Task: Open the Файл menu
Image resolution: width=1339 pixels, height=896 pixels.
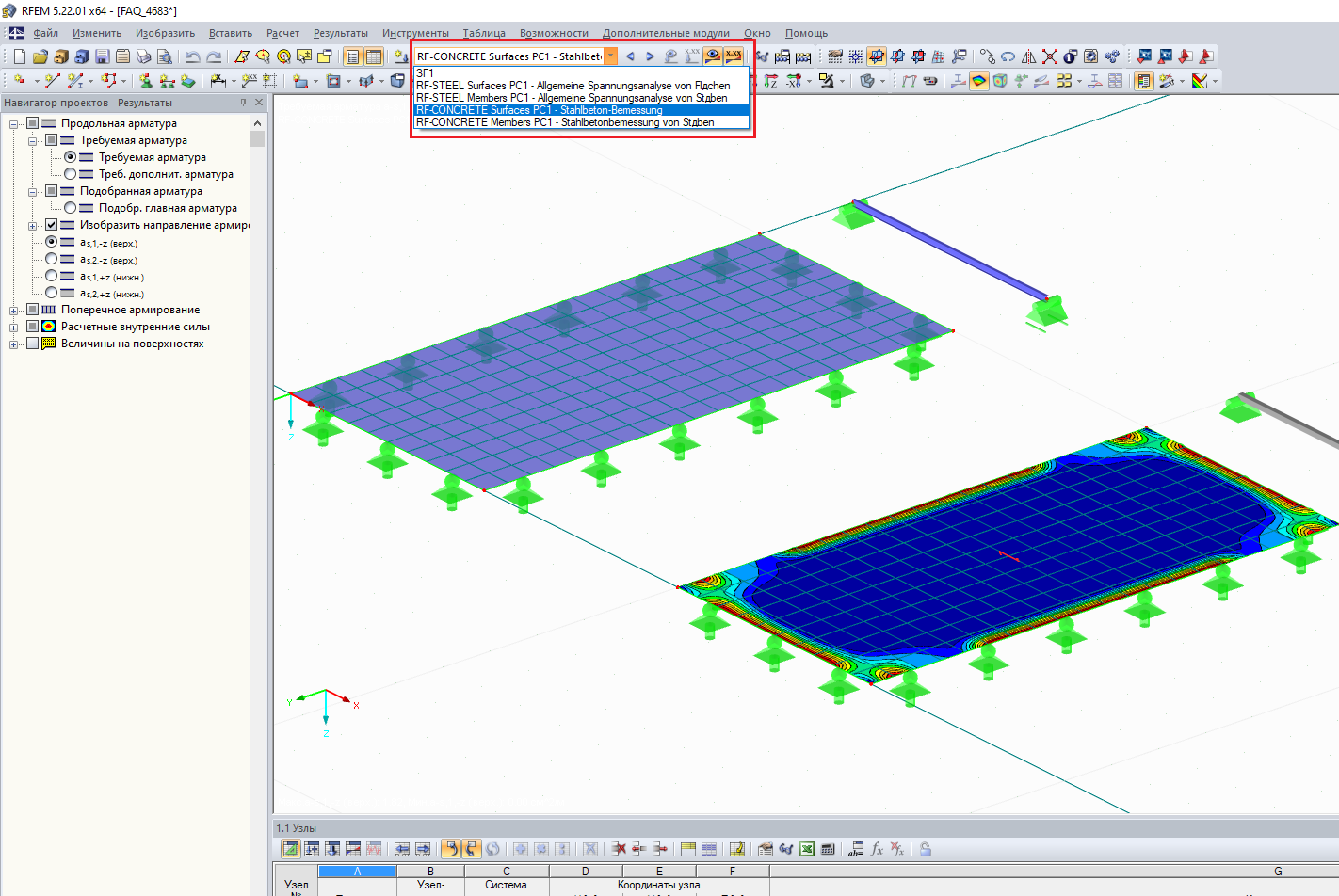Action: pos(45,33)
